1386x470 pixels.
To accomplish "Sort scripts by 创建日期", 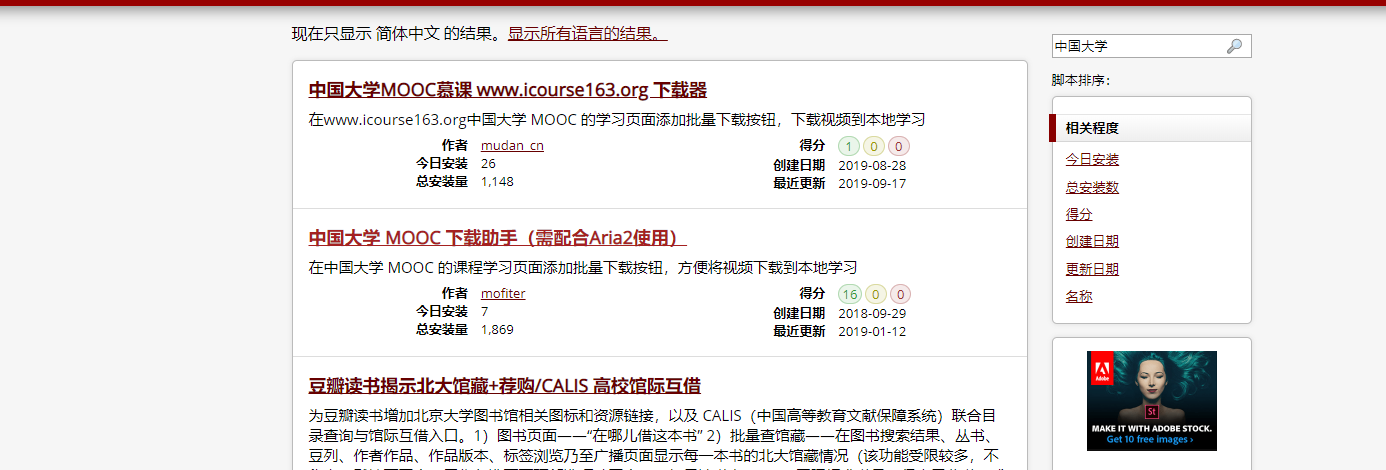I will pyautogui.click(x=1092, y=242).
